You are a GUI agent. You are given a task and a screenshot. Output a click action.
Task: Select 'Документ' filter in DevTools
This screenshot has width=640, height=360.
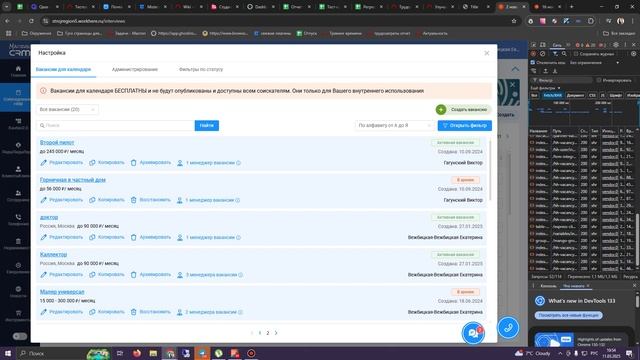point(575,96)
